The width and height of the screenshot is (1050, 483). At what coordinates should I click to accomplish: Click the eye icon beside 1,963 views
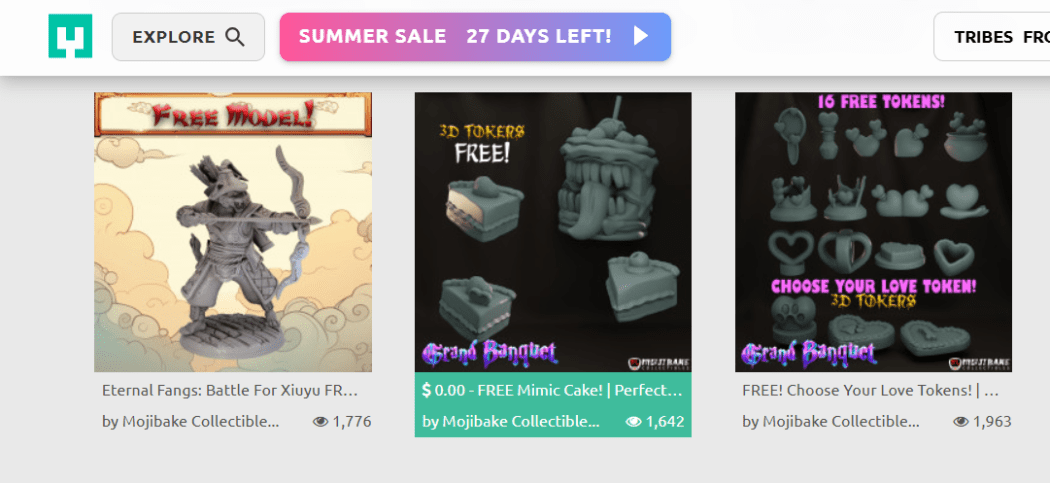[x=961, y=421]
